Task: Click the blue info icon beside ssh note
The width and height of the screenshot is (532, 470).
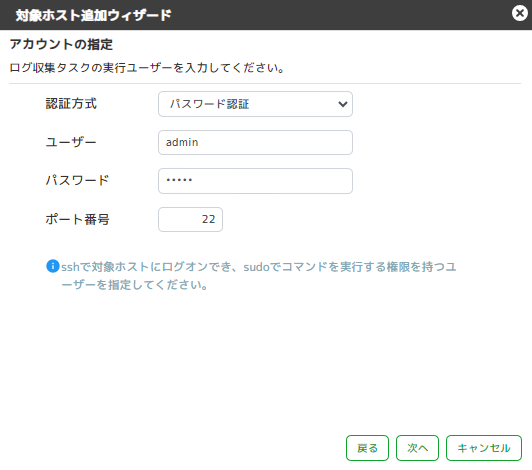Action: [x=53, y=266]
